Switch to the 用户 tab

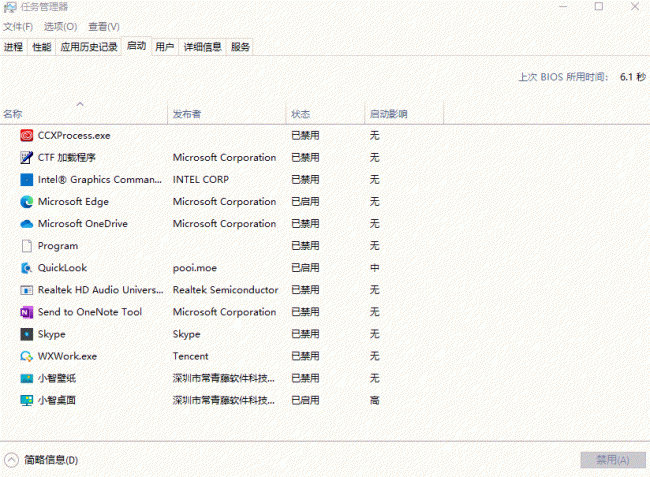pos(165,47)
